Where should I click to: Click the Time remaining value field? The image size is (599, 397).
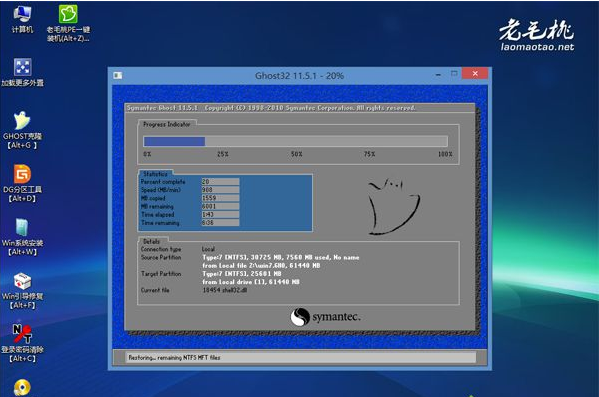220,223
